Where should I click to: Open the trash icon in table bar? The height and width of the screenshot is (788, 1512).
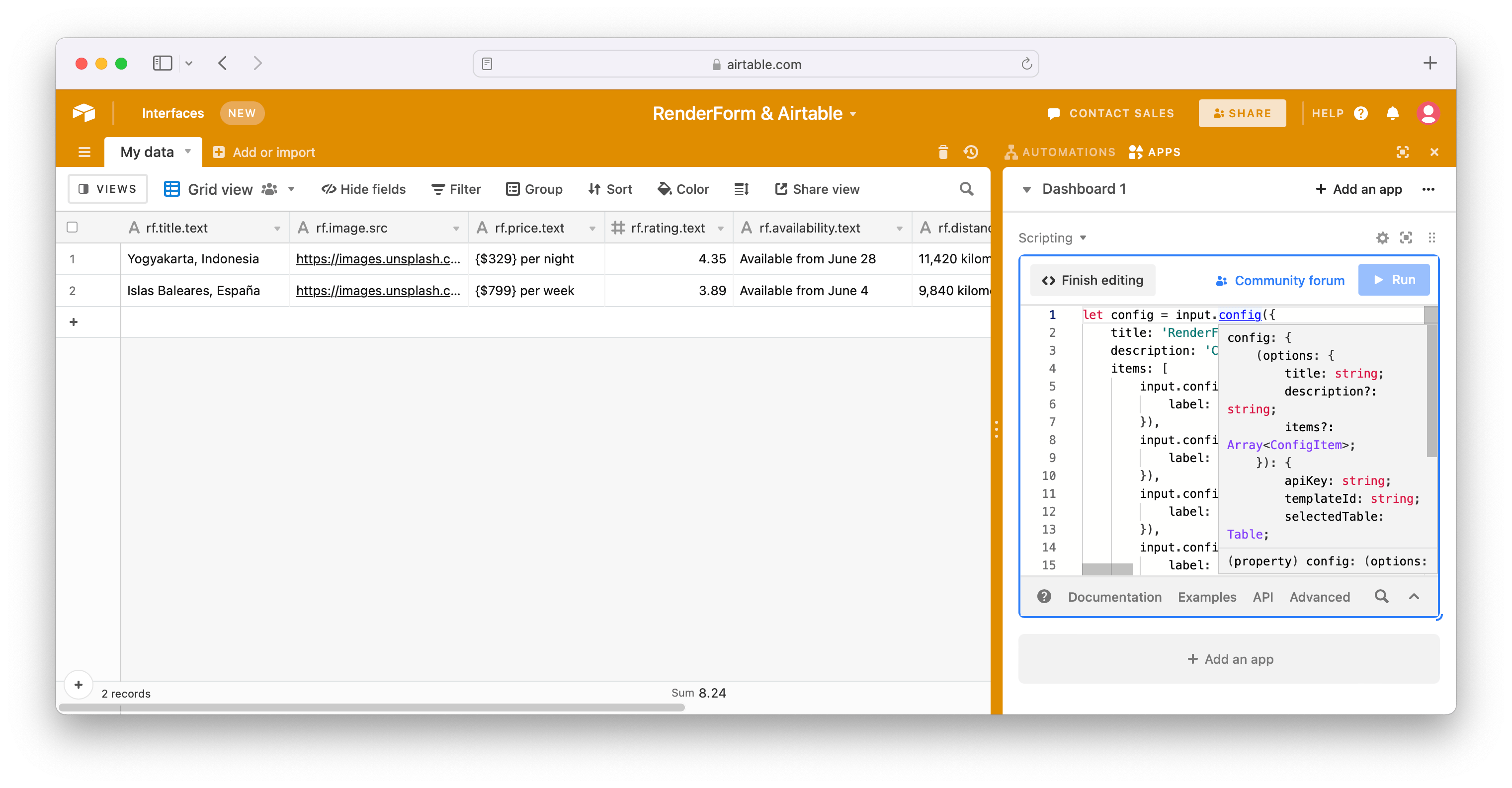(x=943, y=153)
